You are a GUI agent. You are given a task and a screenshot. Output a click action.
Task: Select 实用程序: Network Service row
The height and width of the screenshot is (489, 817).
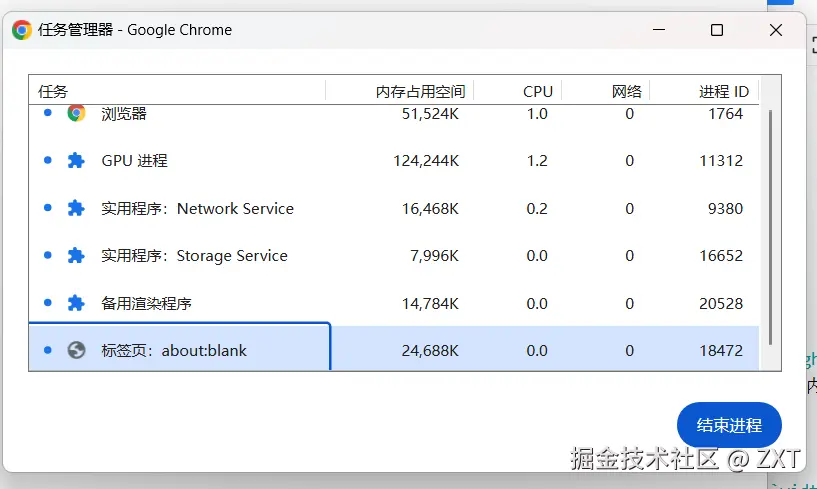coord(394,208)
